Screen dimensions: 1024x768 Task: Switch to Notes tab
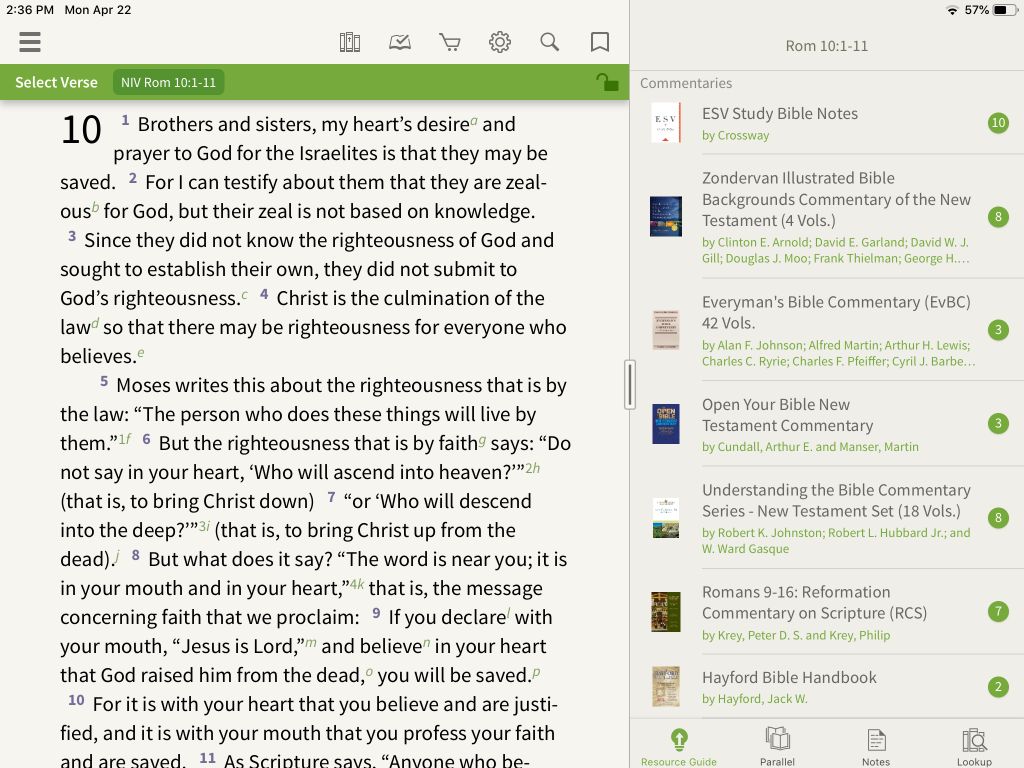[x=876, y=746]
